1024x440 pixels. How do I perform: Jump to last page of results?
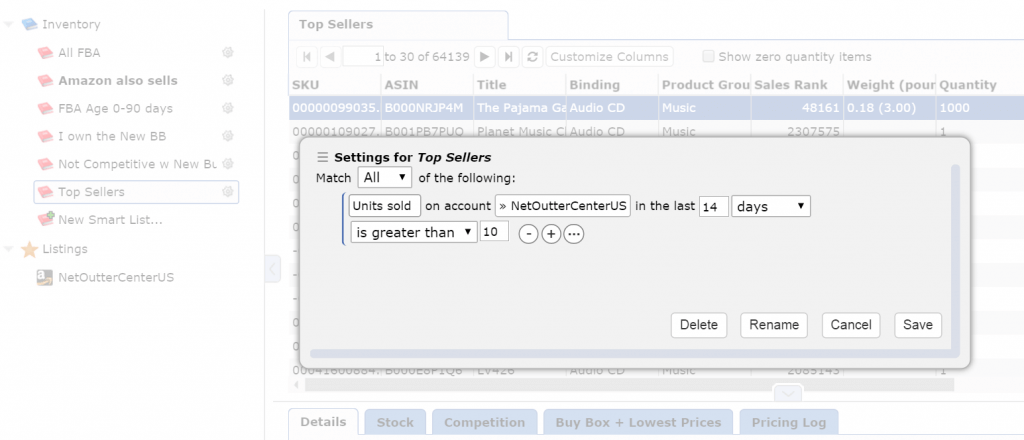pyautogui.click(x=509, y=57)
